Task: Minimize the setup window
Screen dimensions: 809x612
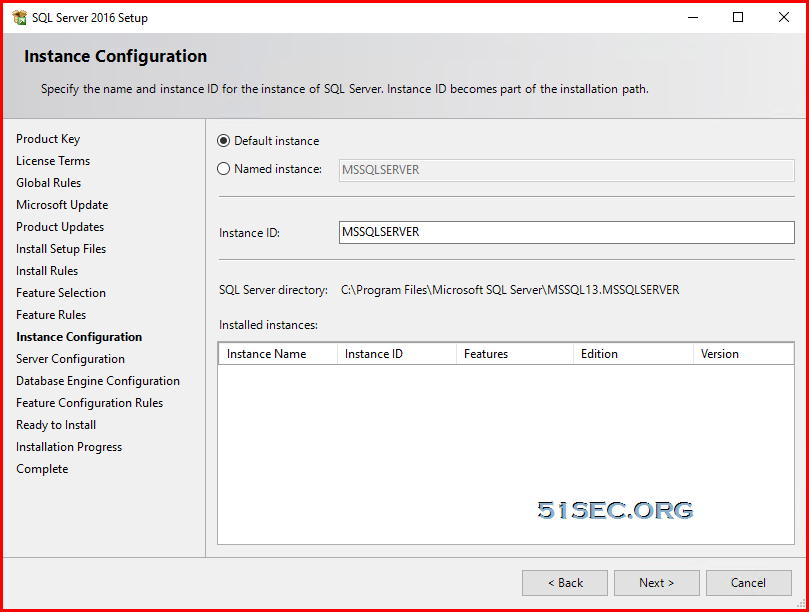Action: click(x=693, y=17)
